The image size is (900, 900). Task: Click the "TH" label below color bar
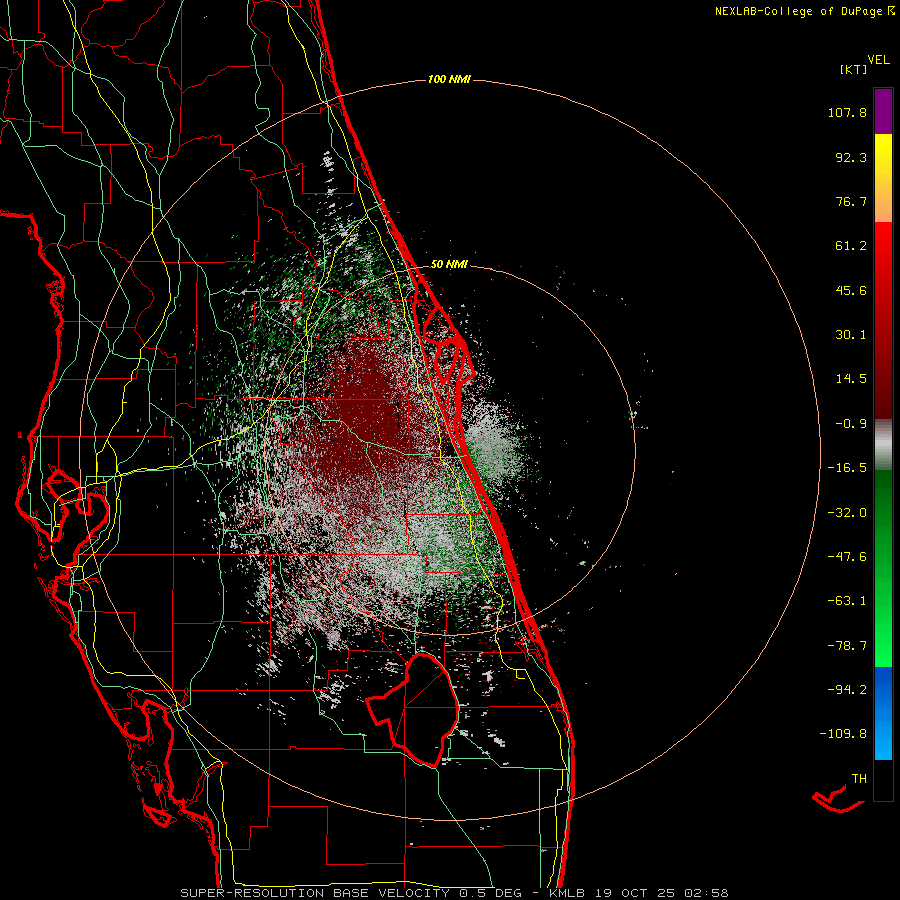coord(859,779)
